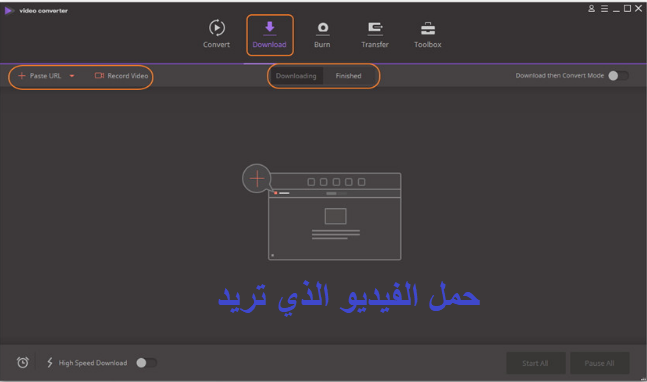Open the Convert section icon
Image resolution: width=647 pixels, height=382 pixels.
click(x=217, y=28)
